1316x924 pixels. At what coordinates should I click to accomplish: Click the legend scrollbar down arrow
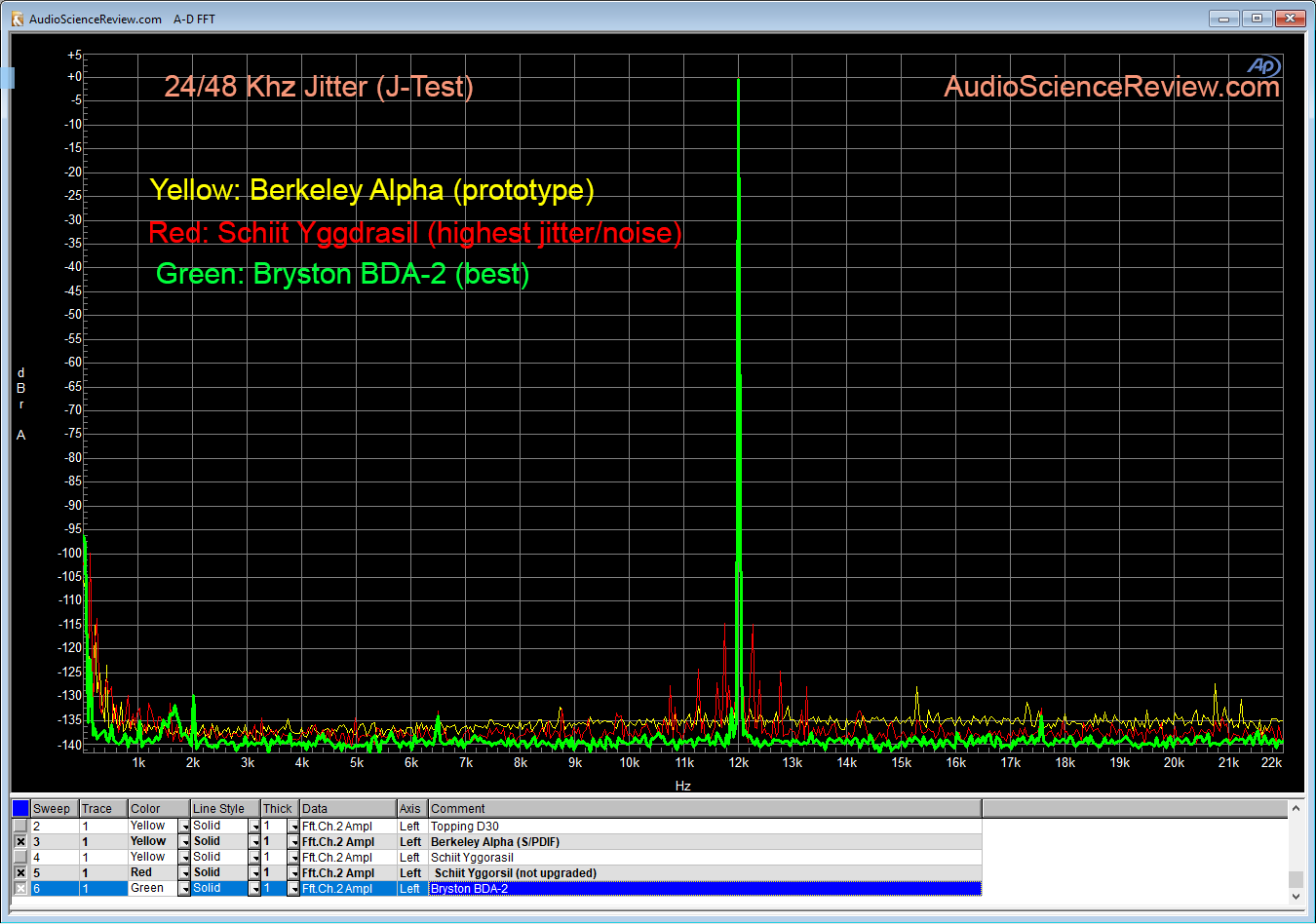(1296, 896)
